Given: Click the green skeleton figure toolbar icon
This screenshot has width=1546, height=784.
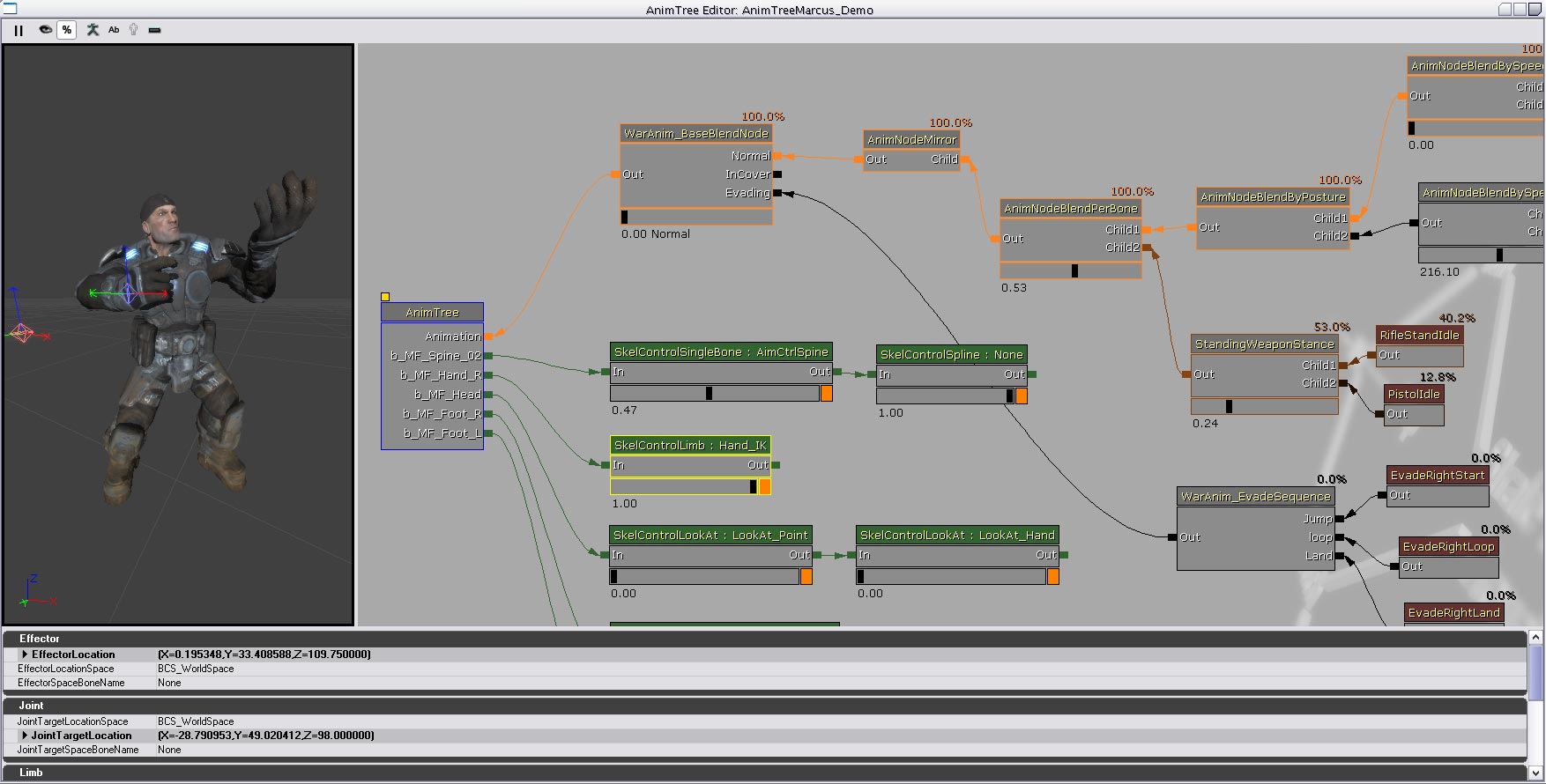Looking at the screenshot, I should click(93, 30).
